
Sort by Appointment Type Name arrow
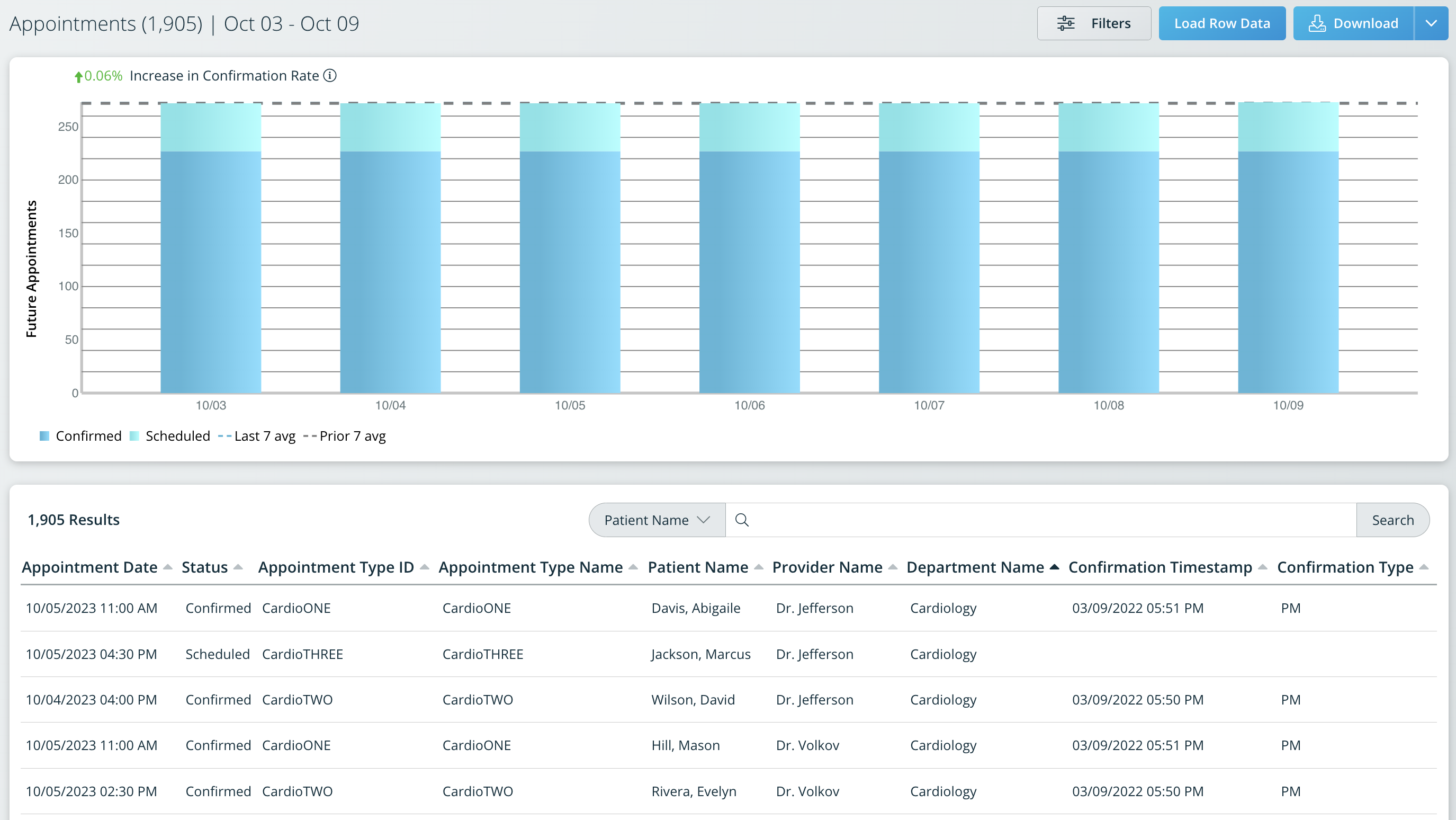[633, 567]
